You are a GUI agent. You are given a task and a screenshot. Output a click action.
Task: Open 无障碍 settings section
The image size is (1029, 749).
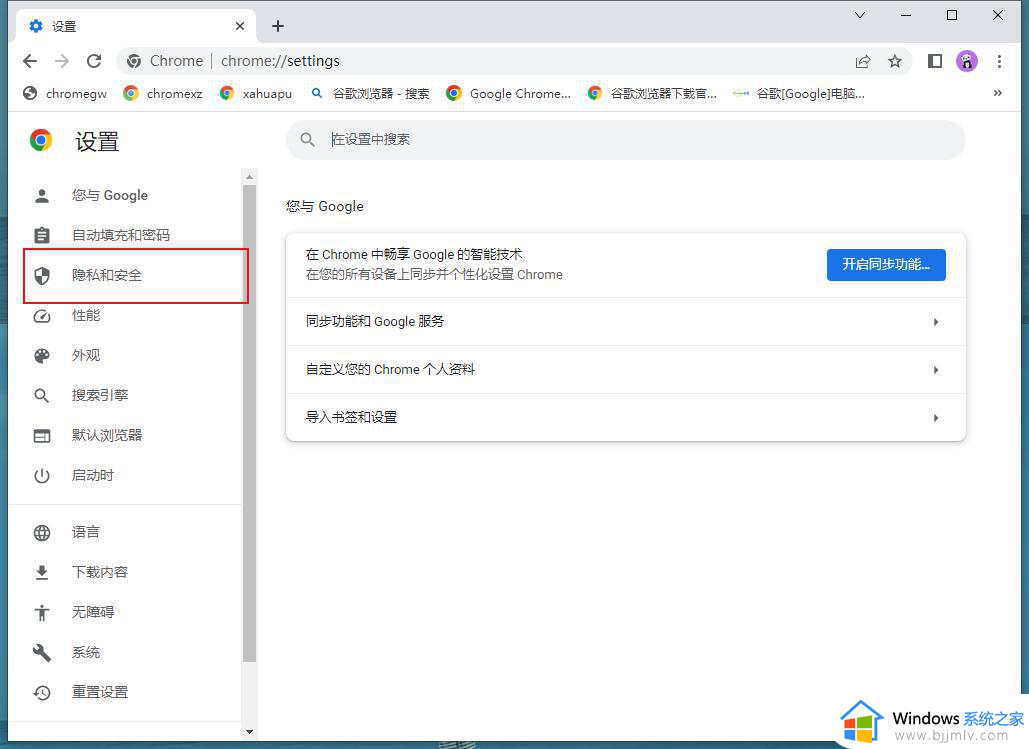click(x=125, y=612)
